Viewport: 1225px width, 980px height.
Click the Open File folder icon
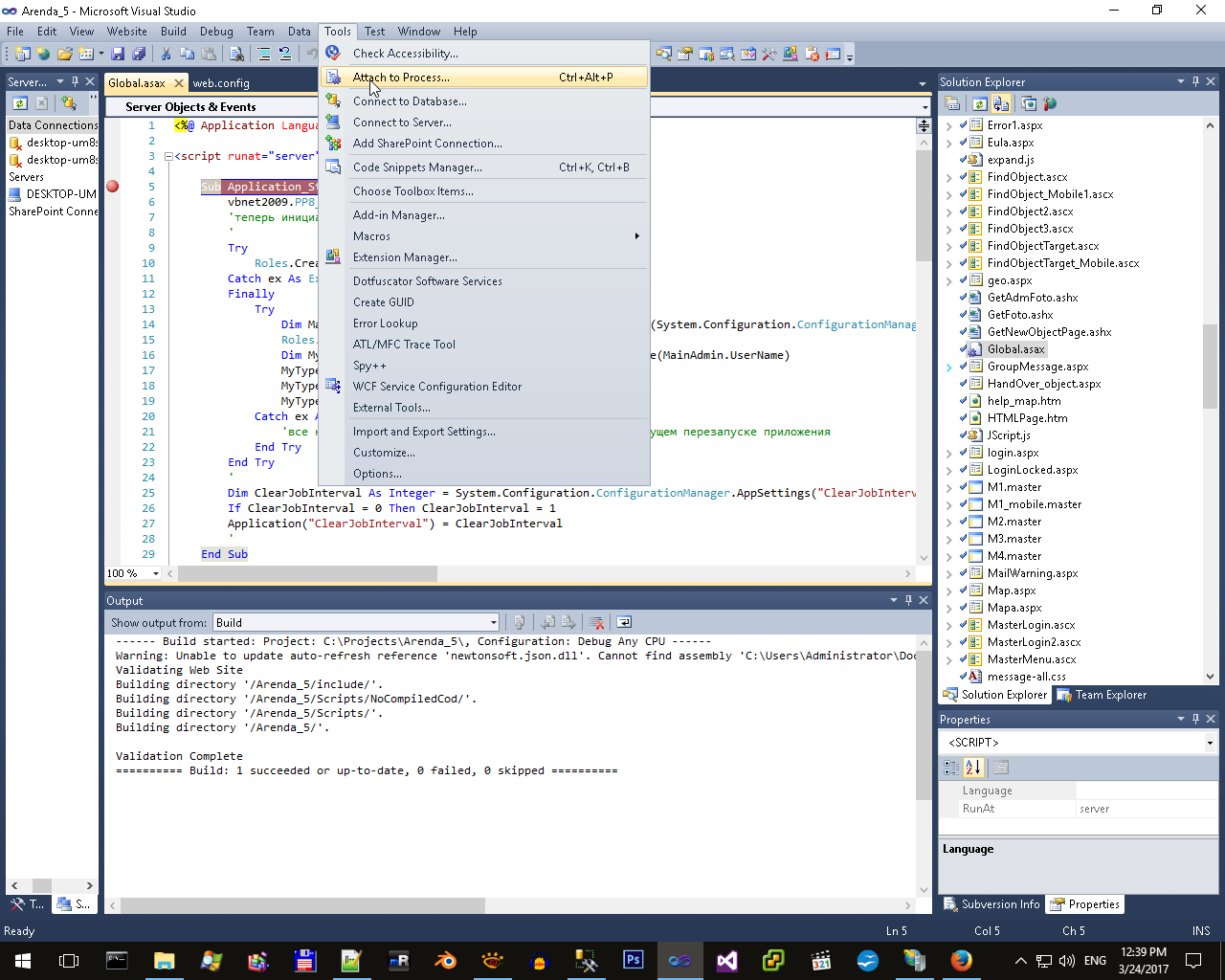coord(65,54)
